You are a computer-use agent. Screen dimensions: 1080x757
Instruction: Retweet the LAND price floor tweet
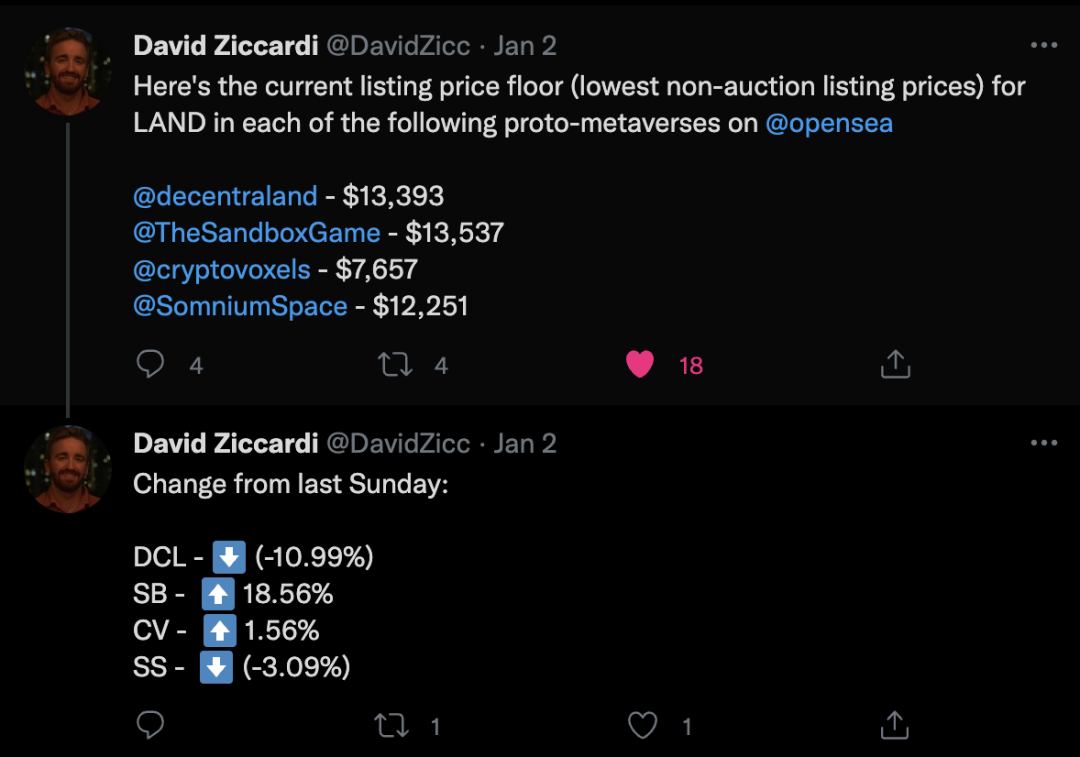396,365
